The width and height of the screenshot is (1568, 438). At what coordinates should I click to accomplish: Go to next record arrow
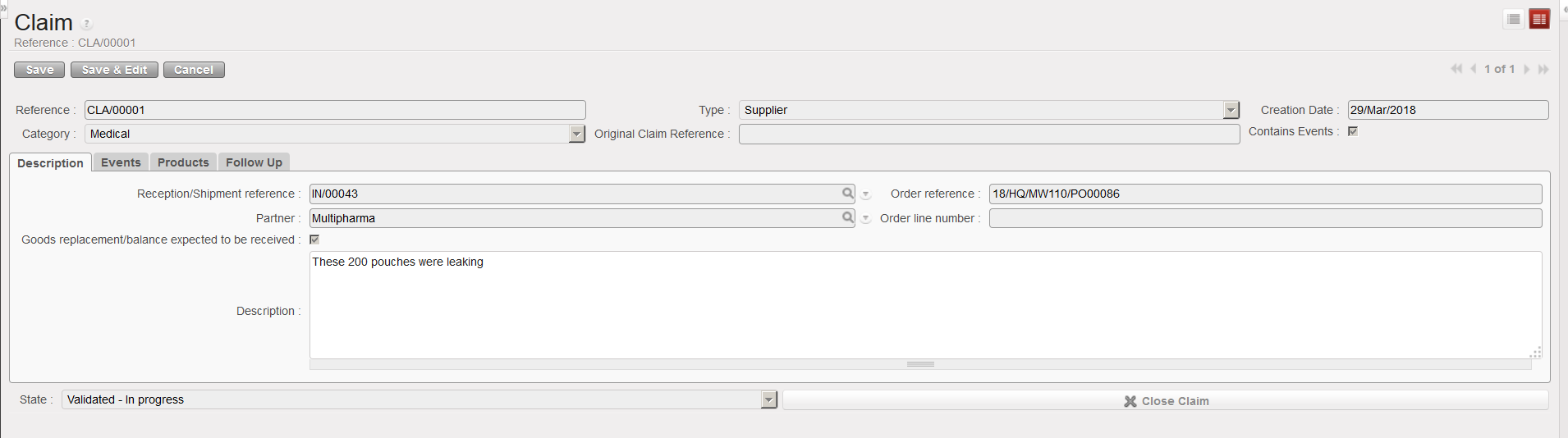(1527, 69)
